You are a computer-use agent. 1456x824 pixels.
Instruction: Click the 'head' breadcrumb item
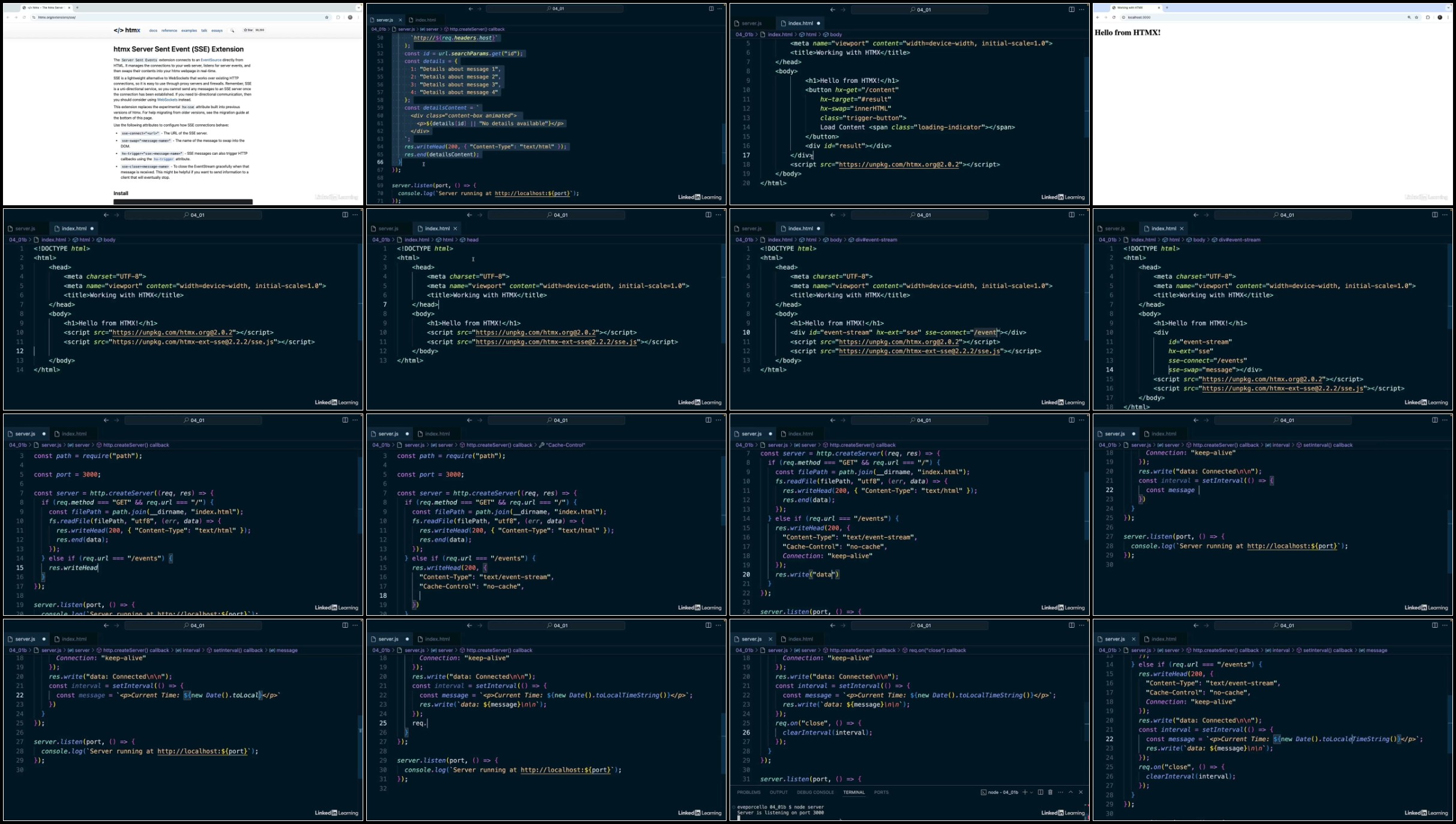pos(470,240)
